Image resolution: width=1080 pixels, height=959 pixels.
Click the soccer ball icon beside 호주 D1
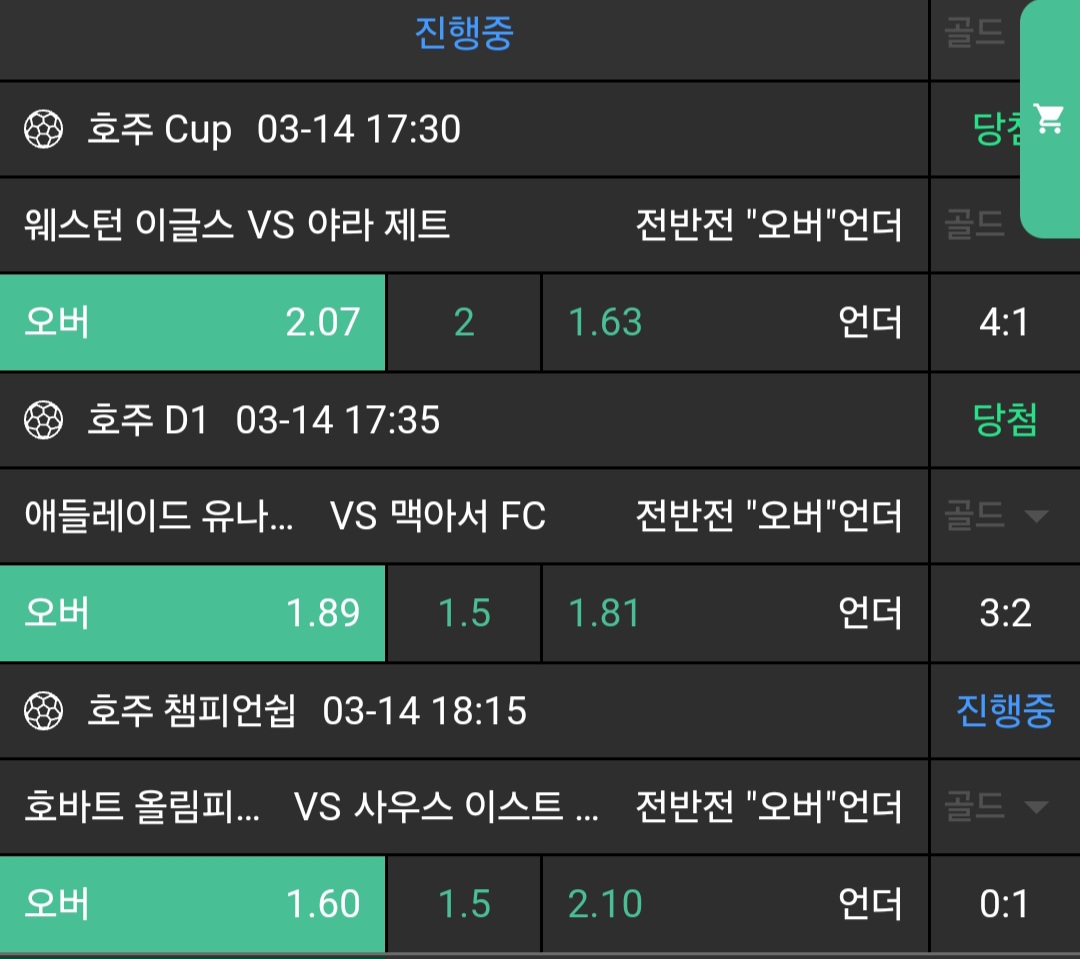pos(43,420)
